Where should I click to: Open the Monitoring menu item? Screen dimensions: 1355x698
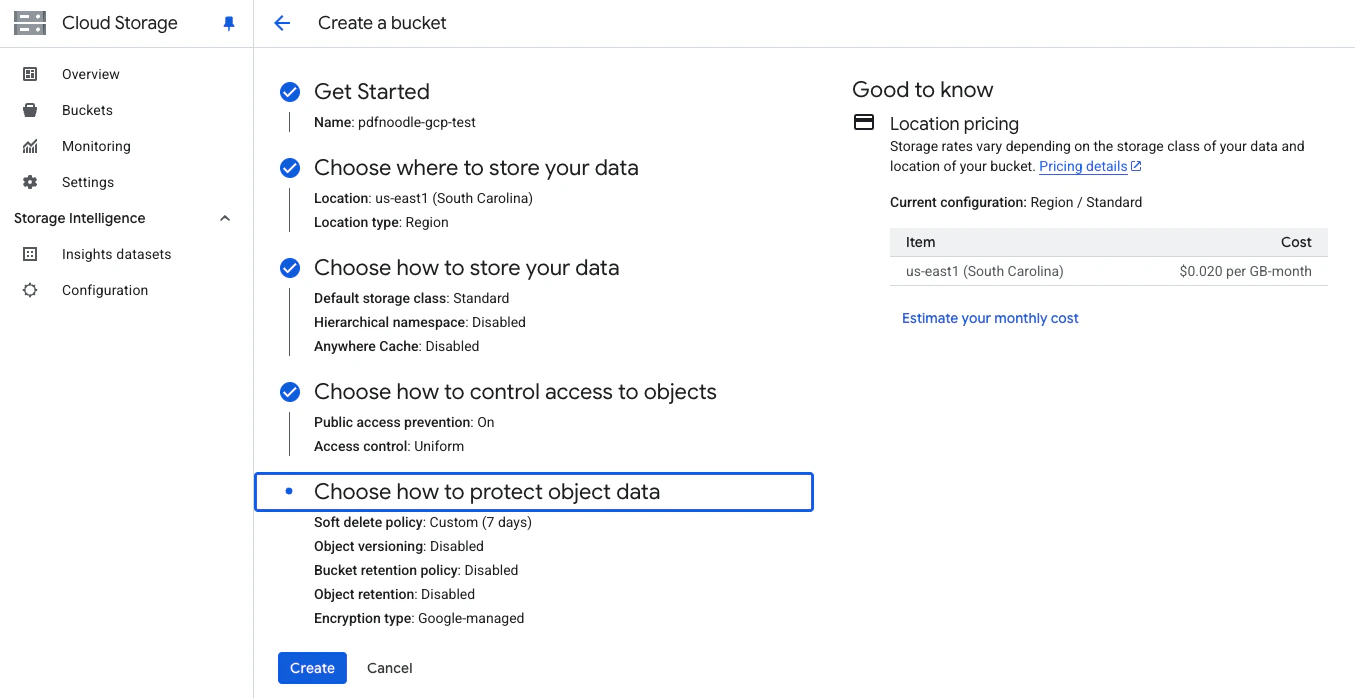(96, 146)
